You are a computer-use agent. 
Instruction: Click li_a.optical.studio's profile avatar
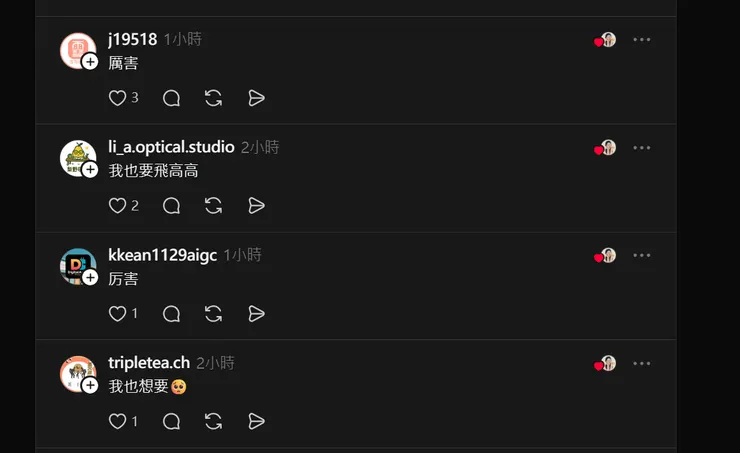click(x=76, y=157)
